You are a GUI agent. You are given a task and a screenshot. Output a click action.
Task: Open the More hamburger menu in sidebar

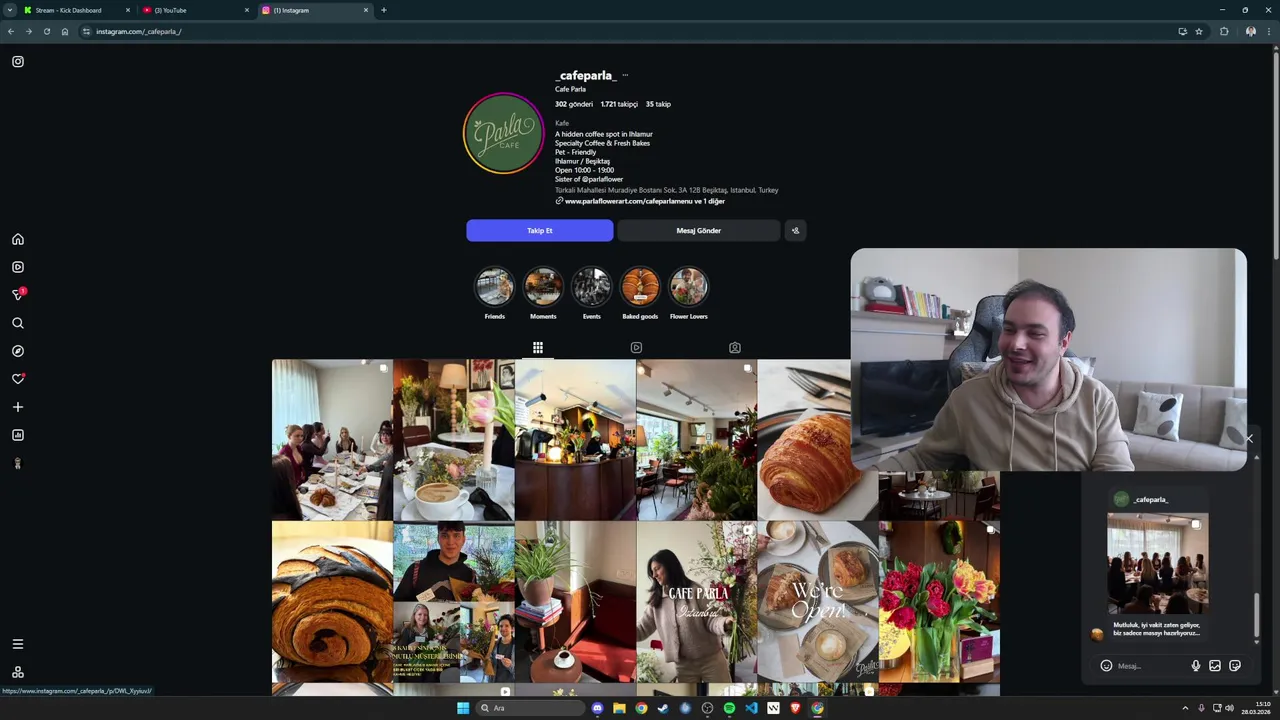(18, 644)
